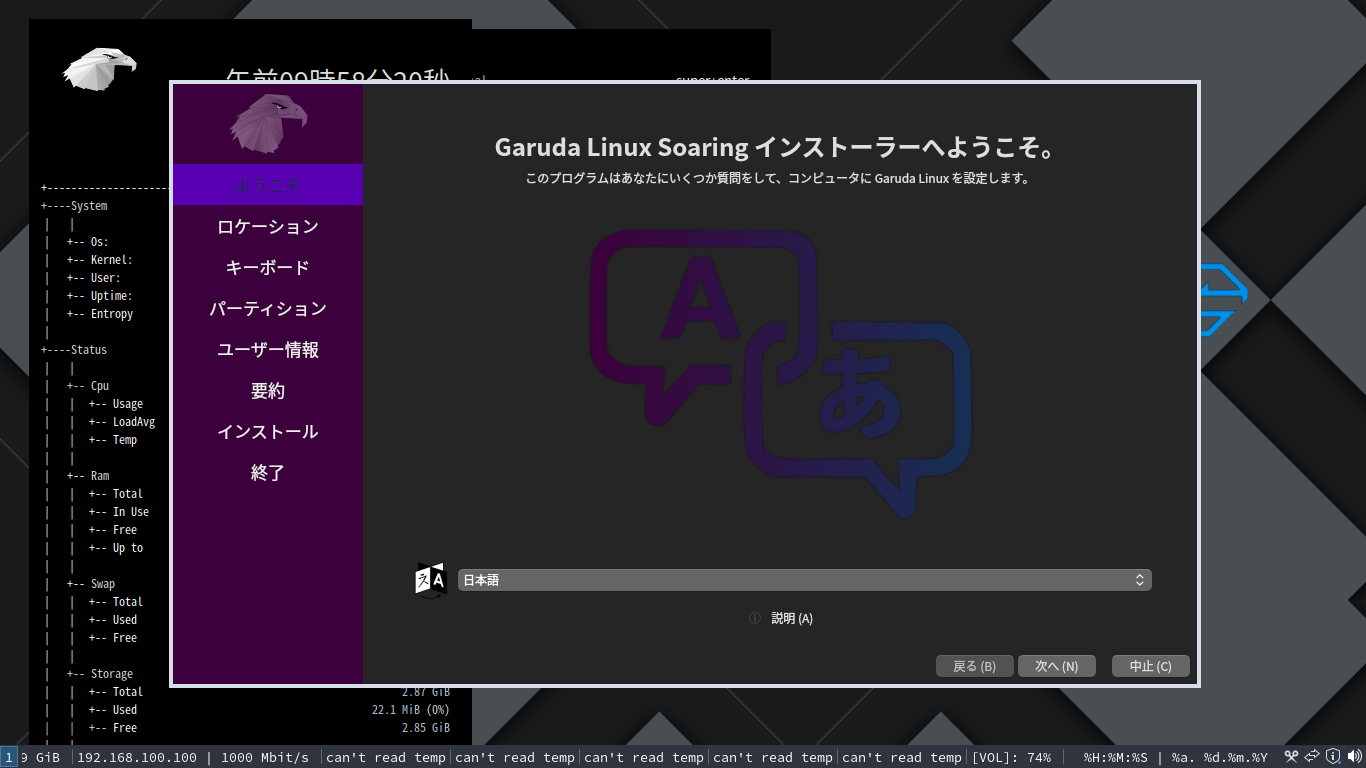This screenshot has height=768, width=1366.
Task: Click the language translation icon beside the dropdown
Action: [430, 580]
